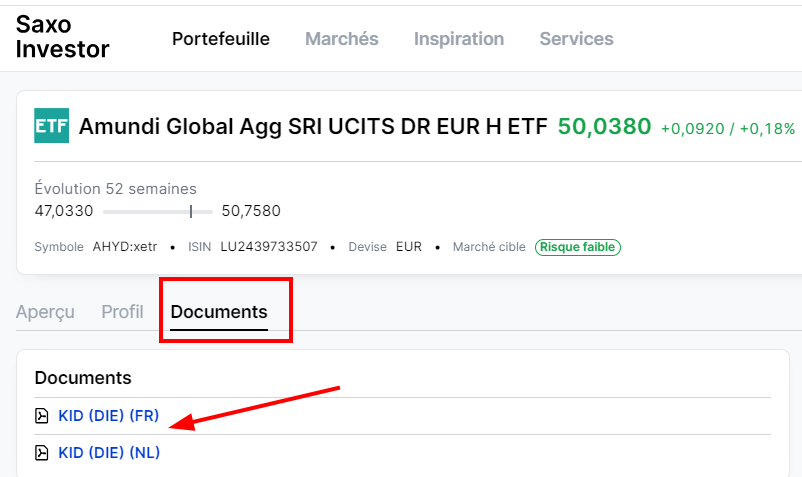
Task: Switch to the Aperçu tab
Action: tap(45, 312)
